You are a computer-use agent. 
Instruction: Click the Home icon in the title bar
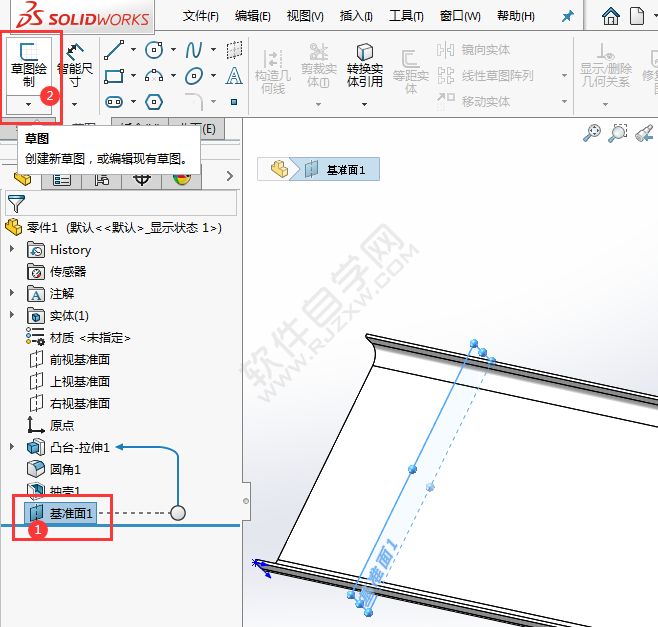[611, 16]
